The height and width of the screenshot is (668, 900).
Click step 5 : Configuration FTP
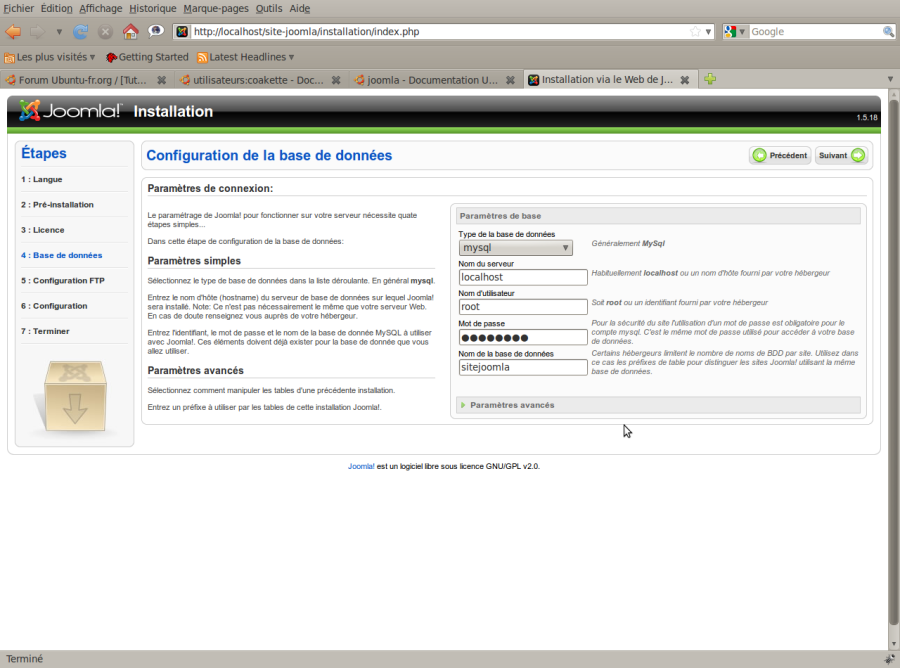pyautogui.click(x=63, y=281)
